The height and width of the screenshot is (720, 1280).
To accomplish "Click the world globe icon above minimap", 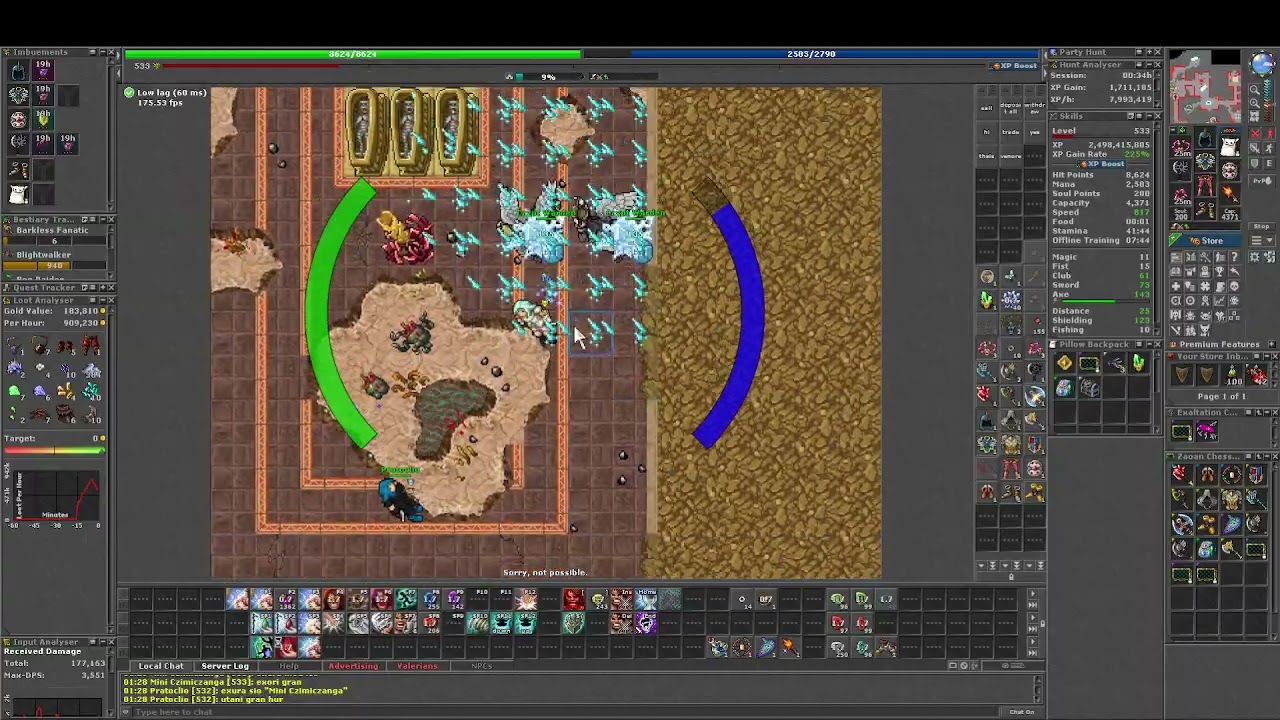I will [1262, 64].
